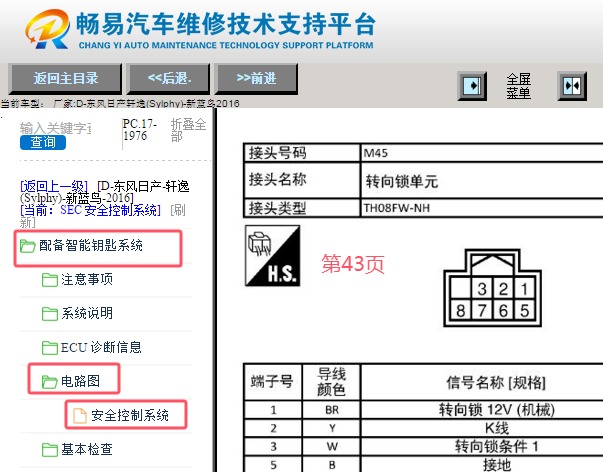Click the TH08FW-NH connector type cell

pos(481,208)
